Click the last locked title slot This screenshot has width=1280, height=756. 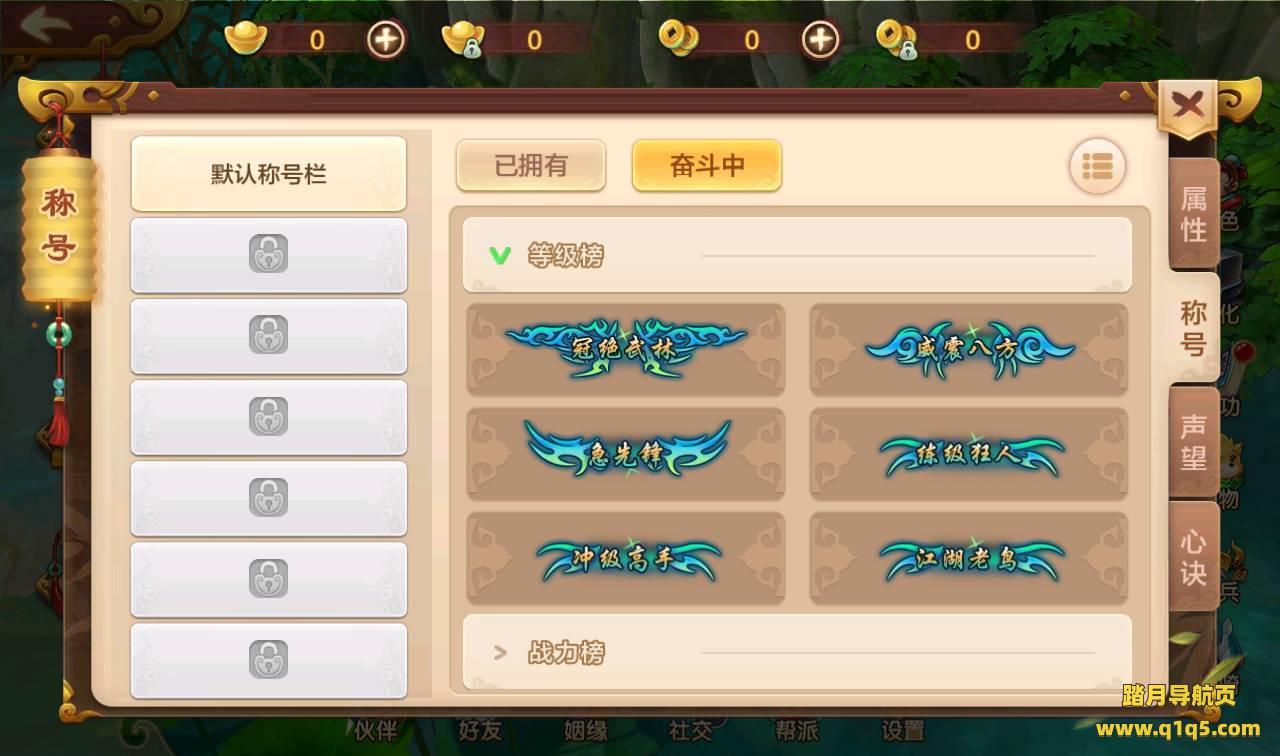pyautogui.click(x=269, y=660)
